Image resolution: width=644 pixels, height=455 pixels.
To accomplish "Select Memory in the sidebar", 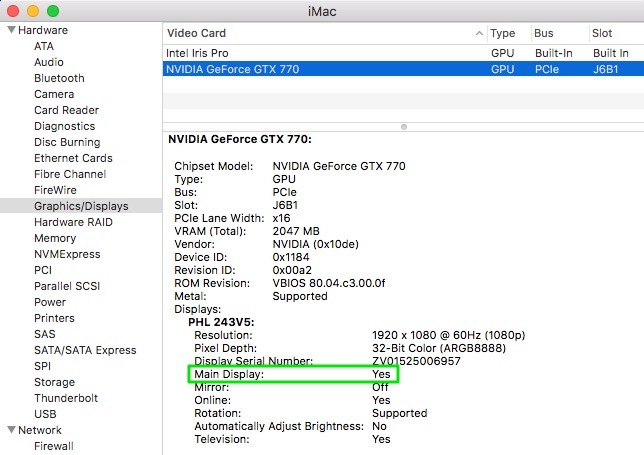I will point(55,238).
